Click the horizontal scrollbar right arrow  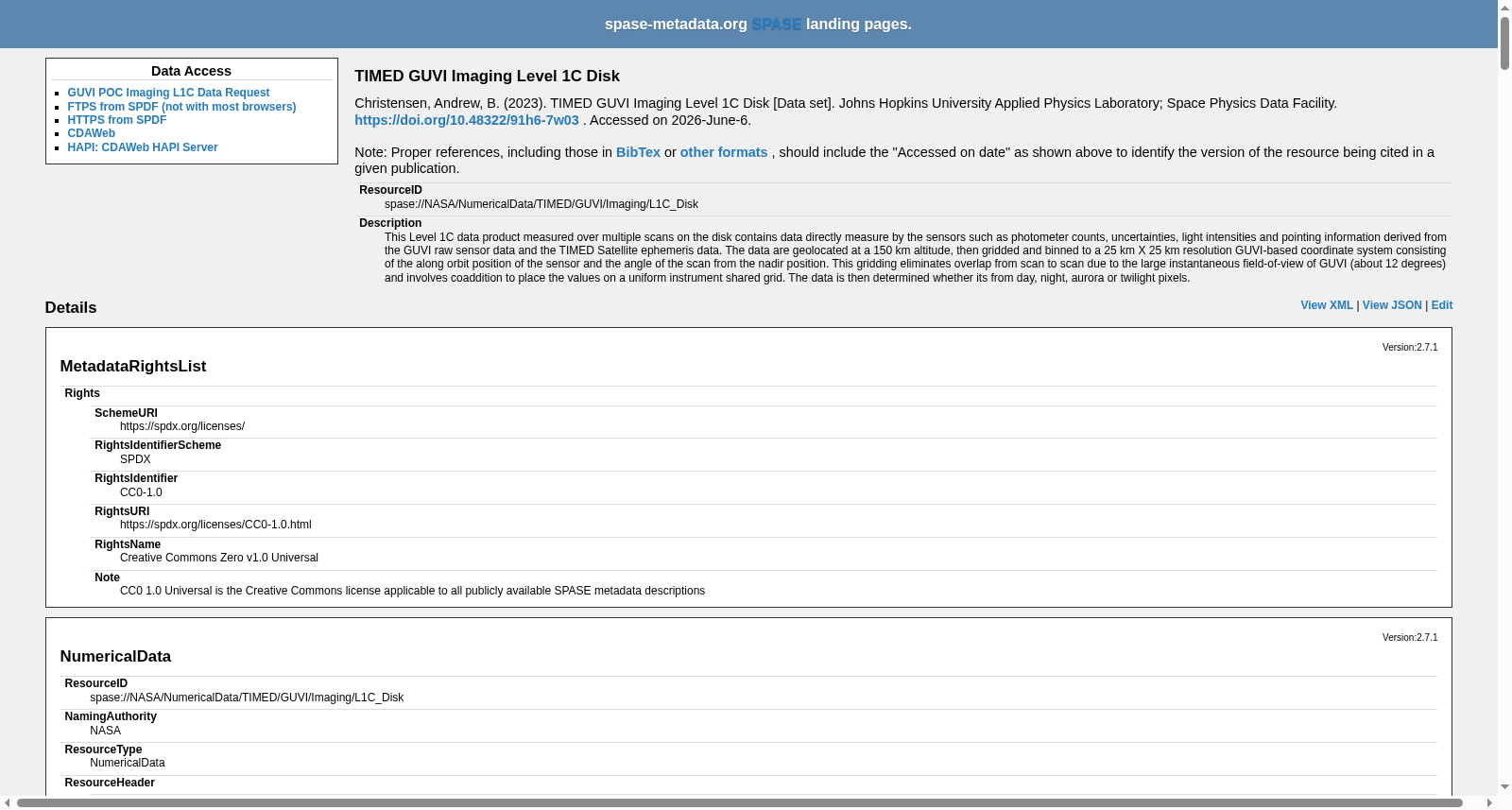(x=1490, y=802)
